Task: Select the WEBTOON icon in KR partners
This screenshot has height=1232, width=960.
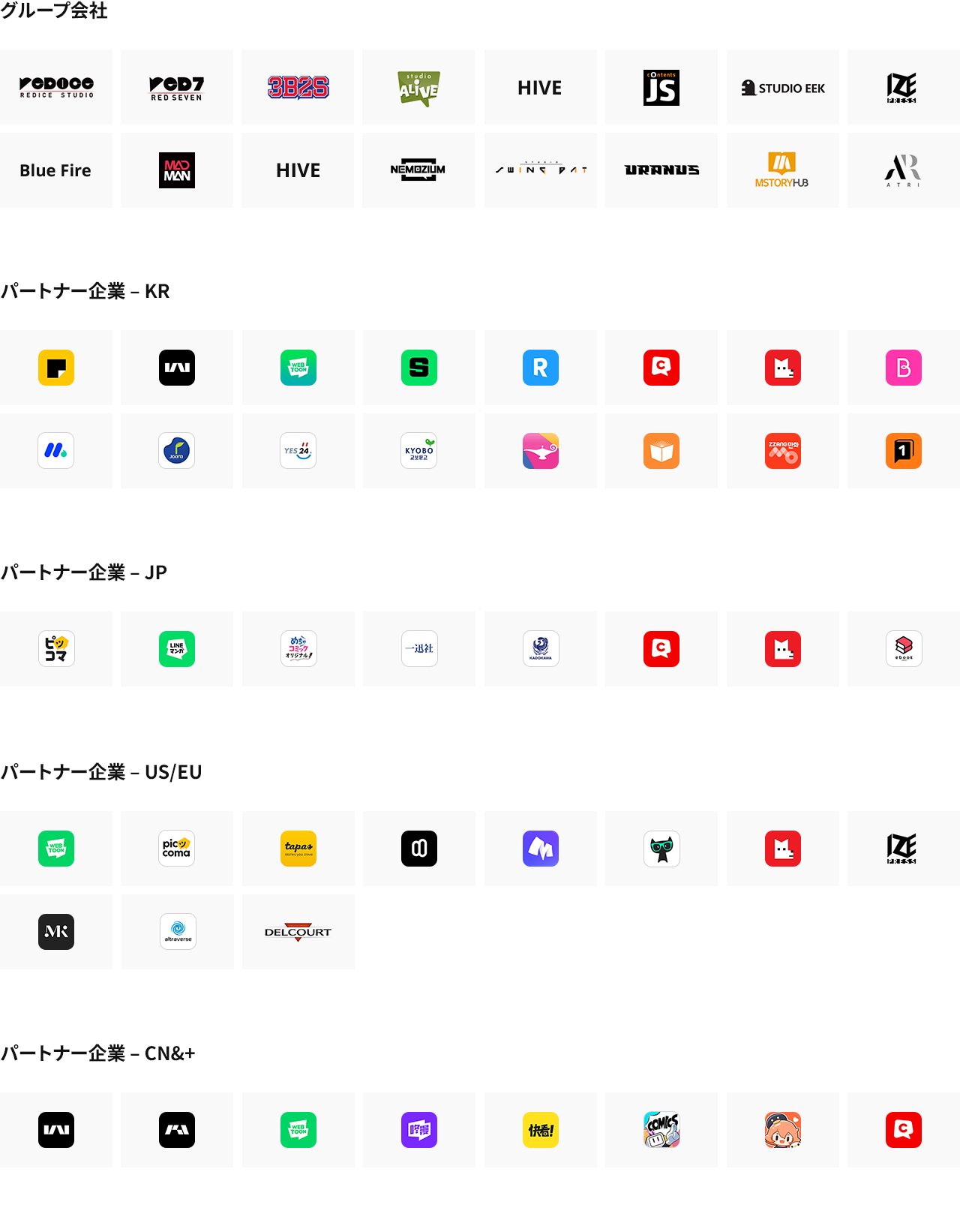Action: point(298,368)
